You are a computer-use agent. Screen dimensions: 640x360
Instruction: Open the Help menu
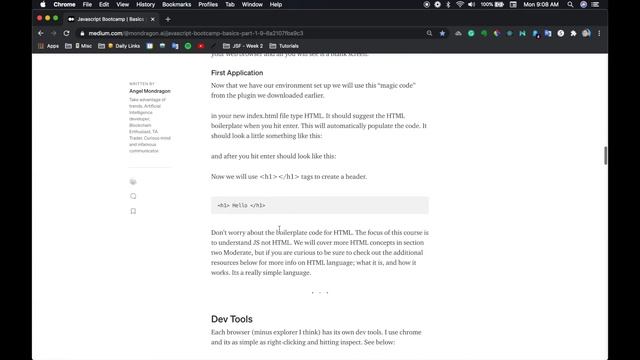point(276,4)
